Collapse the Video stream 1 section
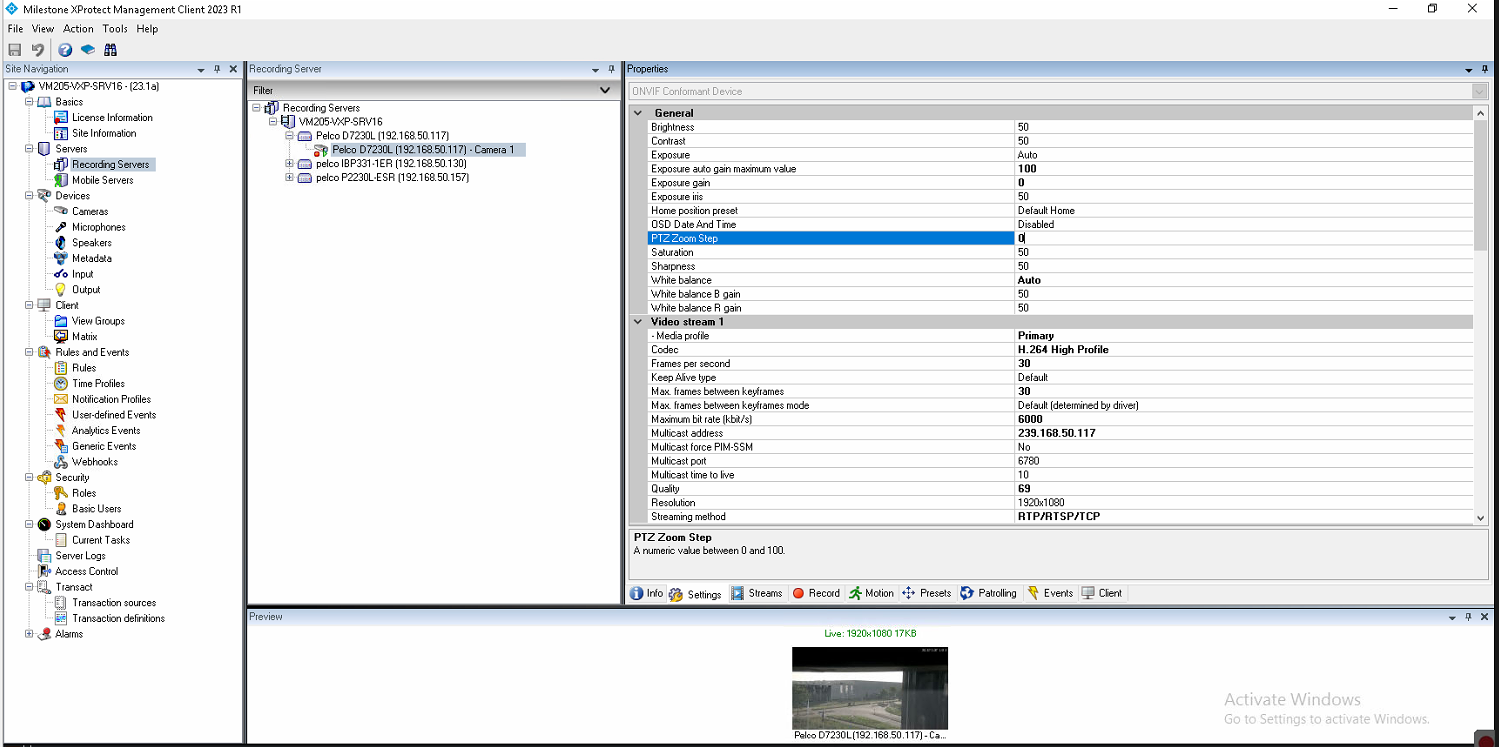Image resolution: width=1499 pixels, height=747 pixels. (x=637, y=322)
